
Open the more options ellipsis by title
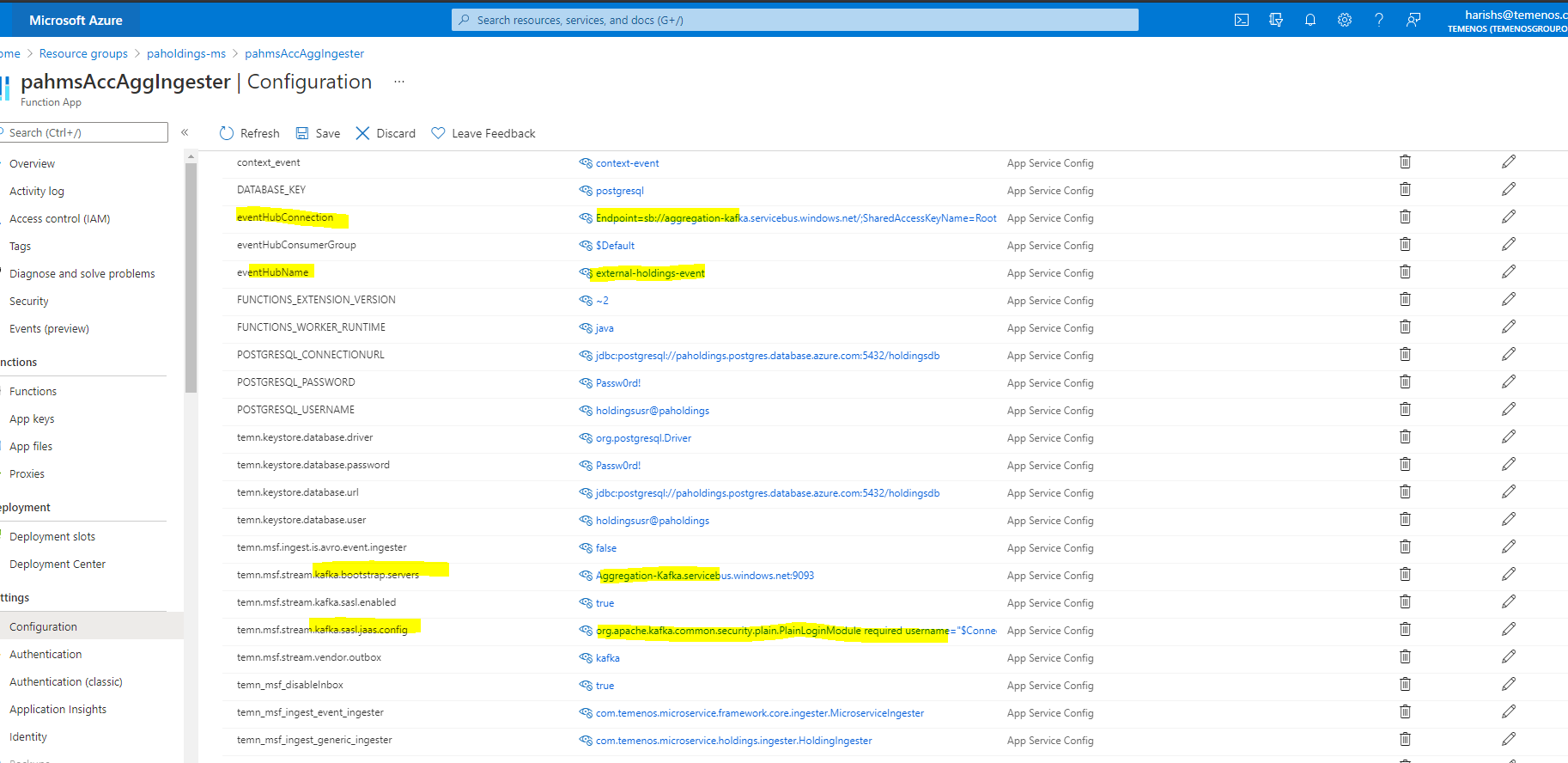[x=398, y=82]
